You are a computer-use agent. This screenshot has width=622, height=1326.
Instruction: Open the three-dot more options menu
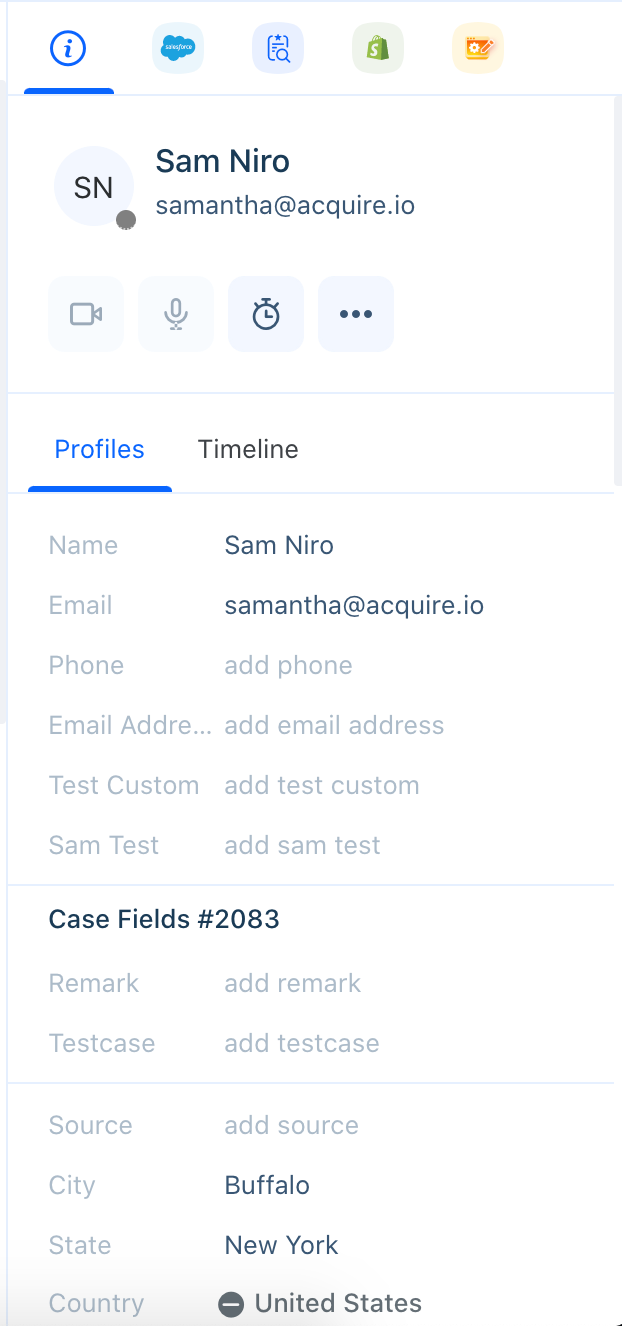356,314
